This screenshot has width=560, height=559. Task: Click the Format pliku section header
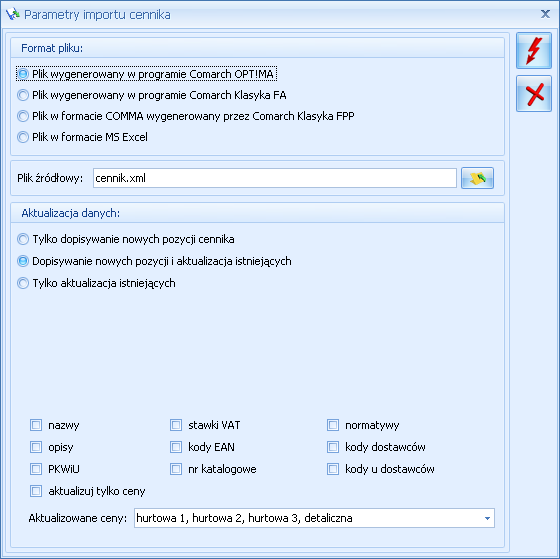point(257,48)
